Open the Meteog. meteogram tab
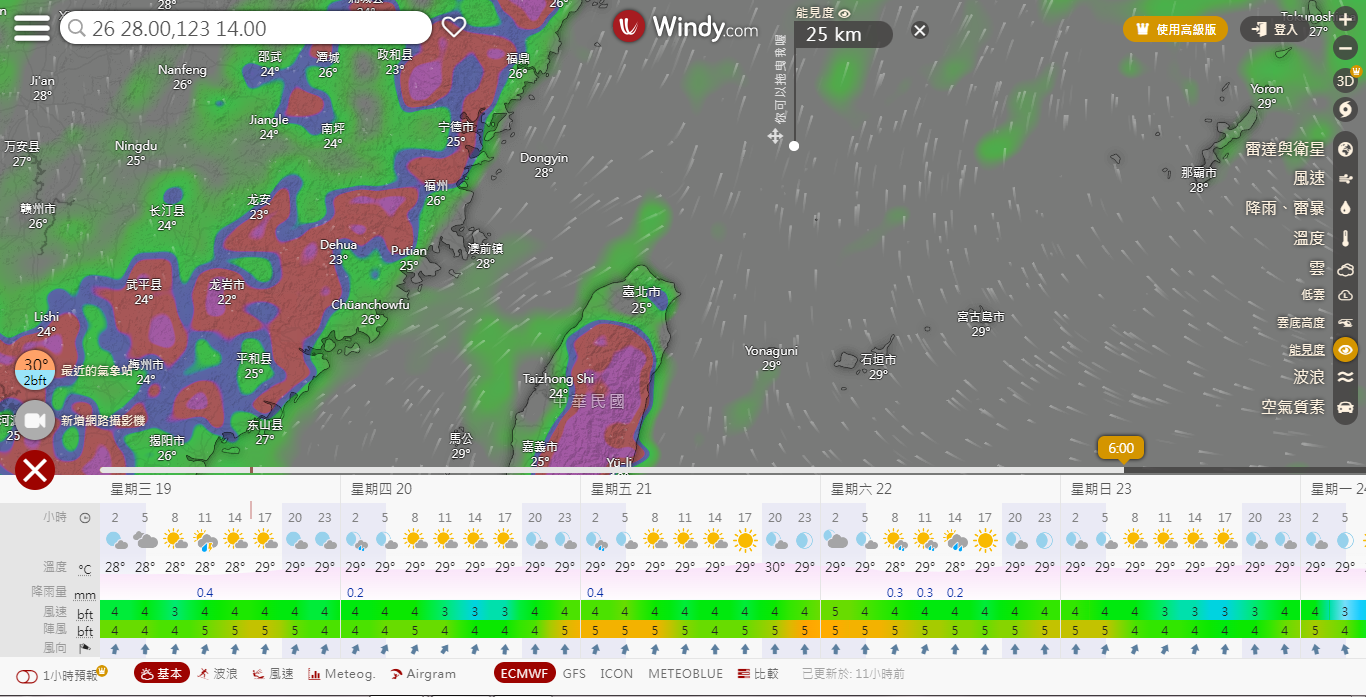The width and height of the screenshot is (1366, 697). point(342,674)
